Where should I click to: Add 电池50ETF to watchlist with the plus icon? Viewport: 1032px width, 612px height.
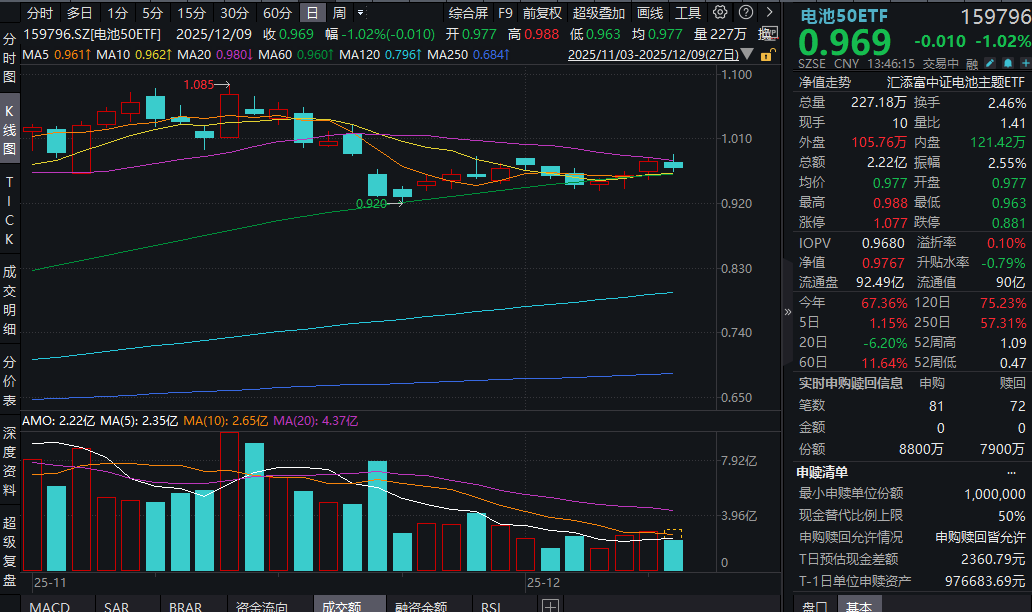pyautogui.click(x=1025, y=63)
